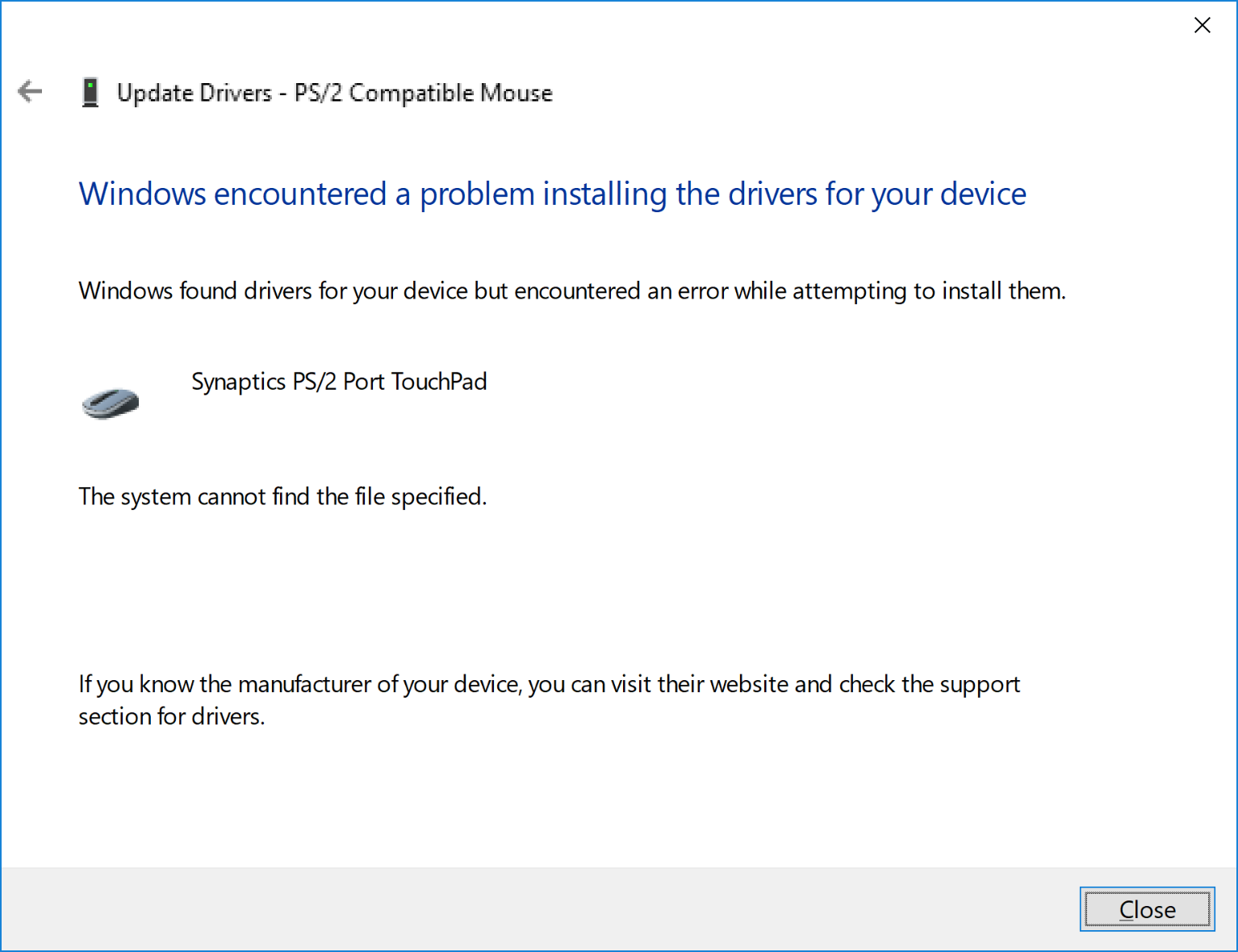Image resolution: width=1238 pixels, height=952 pixels.
Task: Click the Synaptics touchpad mouse icon
Action: coord(111,402)
